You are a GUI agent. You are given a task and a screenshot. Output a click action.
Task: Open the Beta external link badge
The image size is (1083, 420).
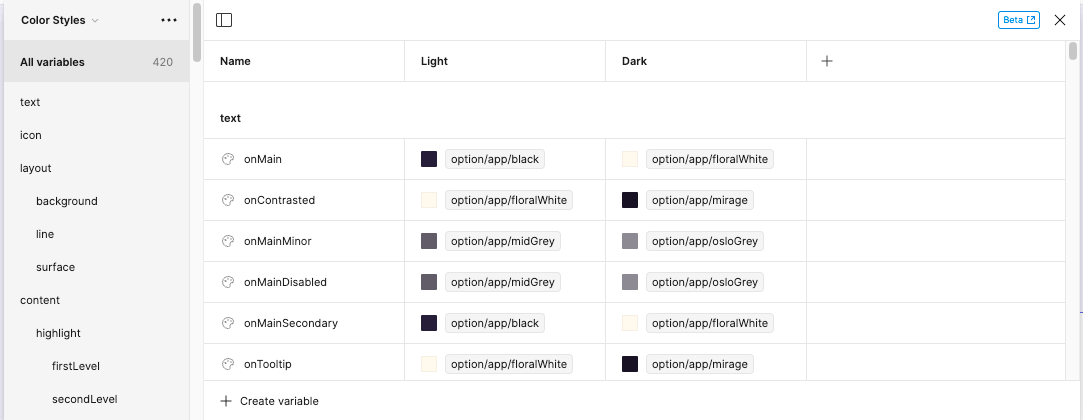point(1019,20)
